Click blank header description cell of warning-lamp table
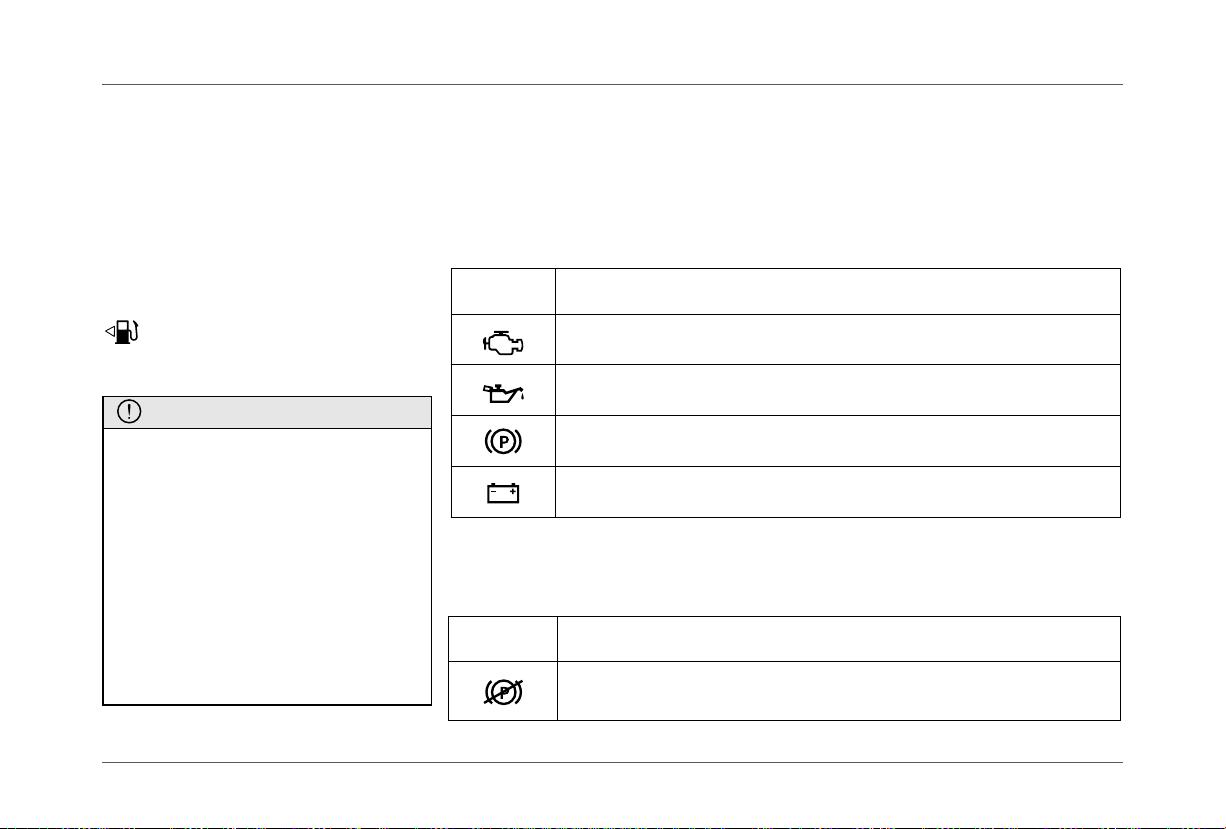Viewport: 1226px width, 829px height. point(837,291)
